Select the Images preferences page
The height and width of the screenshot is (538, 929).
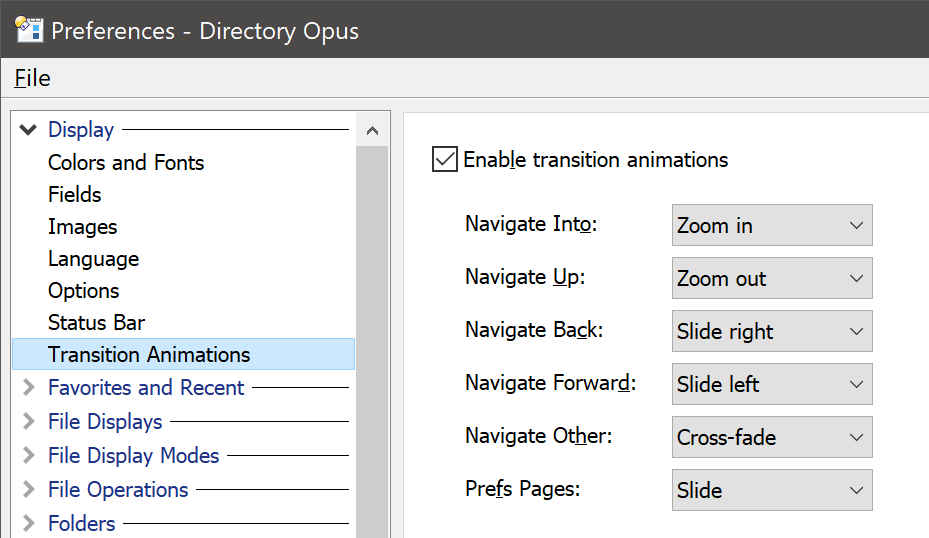click(x=82, y=227)
